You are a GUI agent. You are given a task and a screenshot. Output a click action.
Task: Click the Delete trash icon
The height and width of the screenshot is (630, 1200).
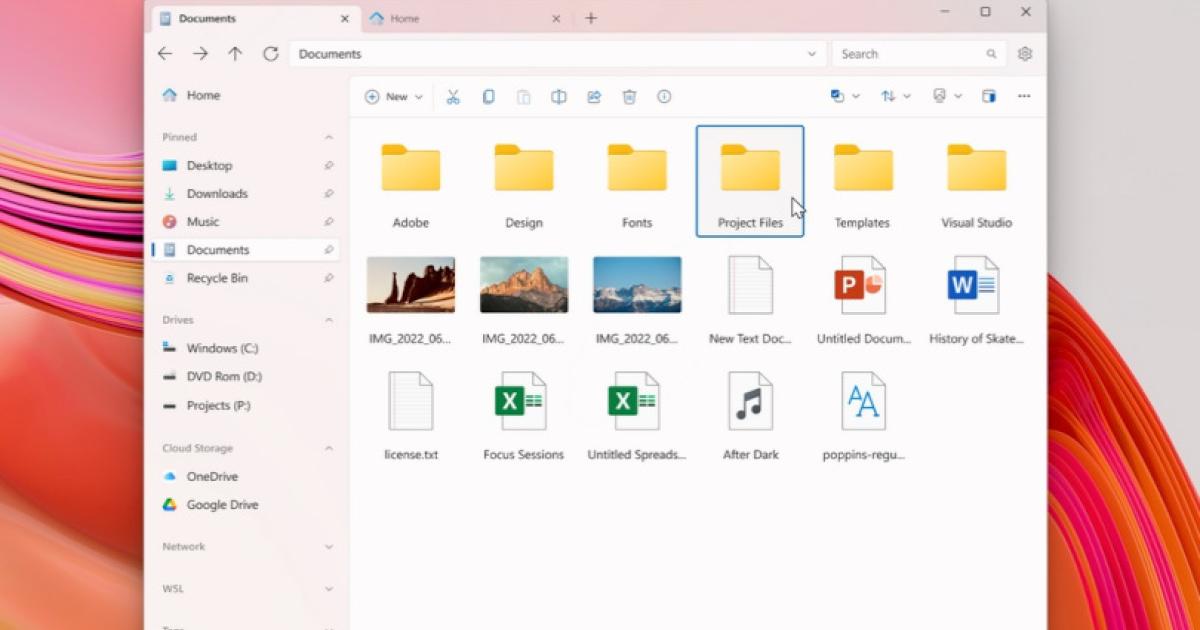pos(629,97)
